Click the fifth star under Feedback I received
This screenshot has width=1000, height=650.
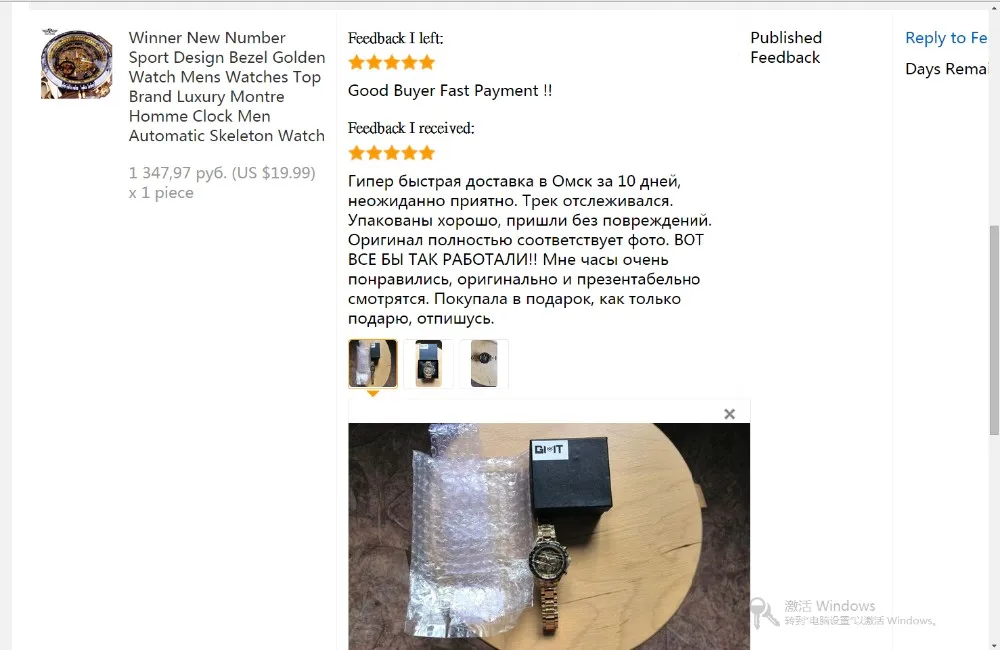(x=427, y=153)
